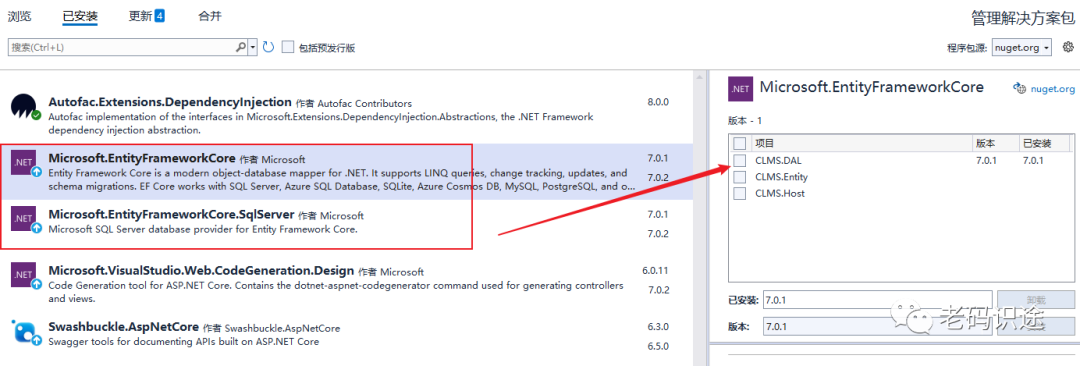This screenshot has height=366, width=1080.
Task: Click the search magnifier icon
Action: [x=240, y=47]
